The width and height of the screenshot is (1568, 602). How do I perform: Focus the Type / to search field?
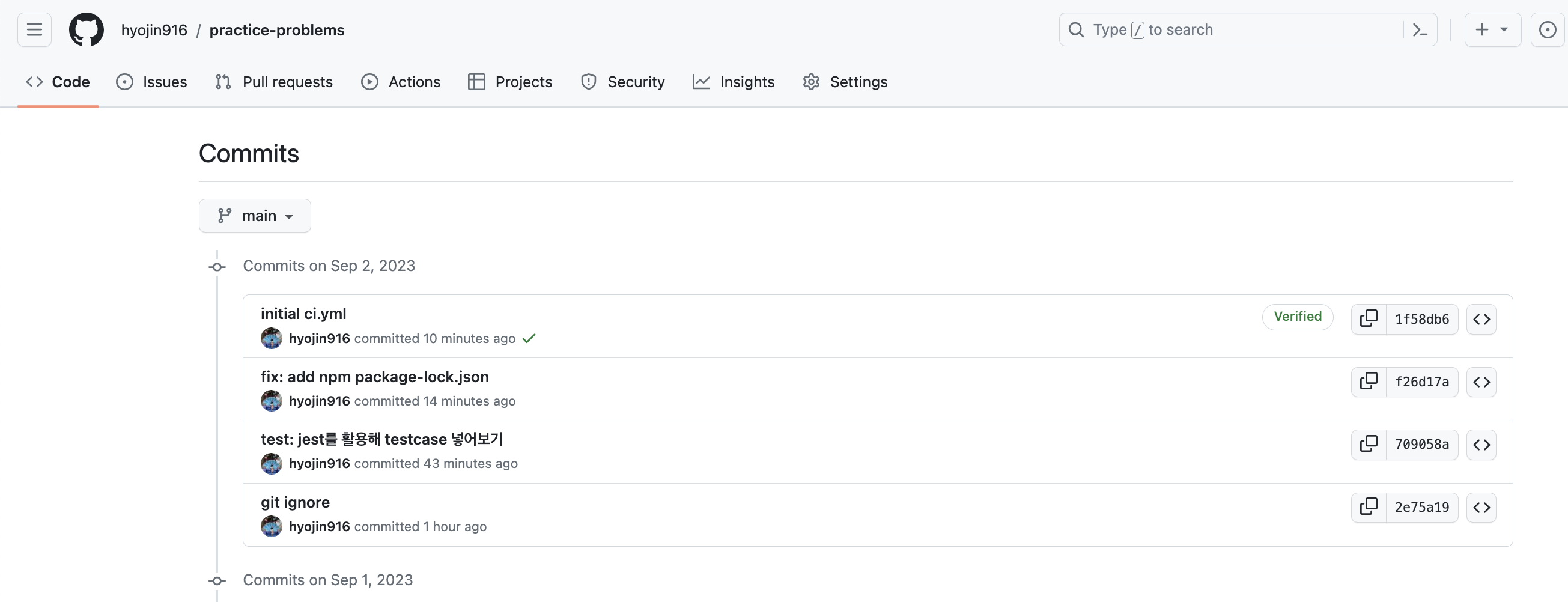coord(1248,30)
